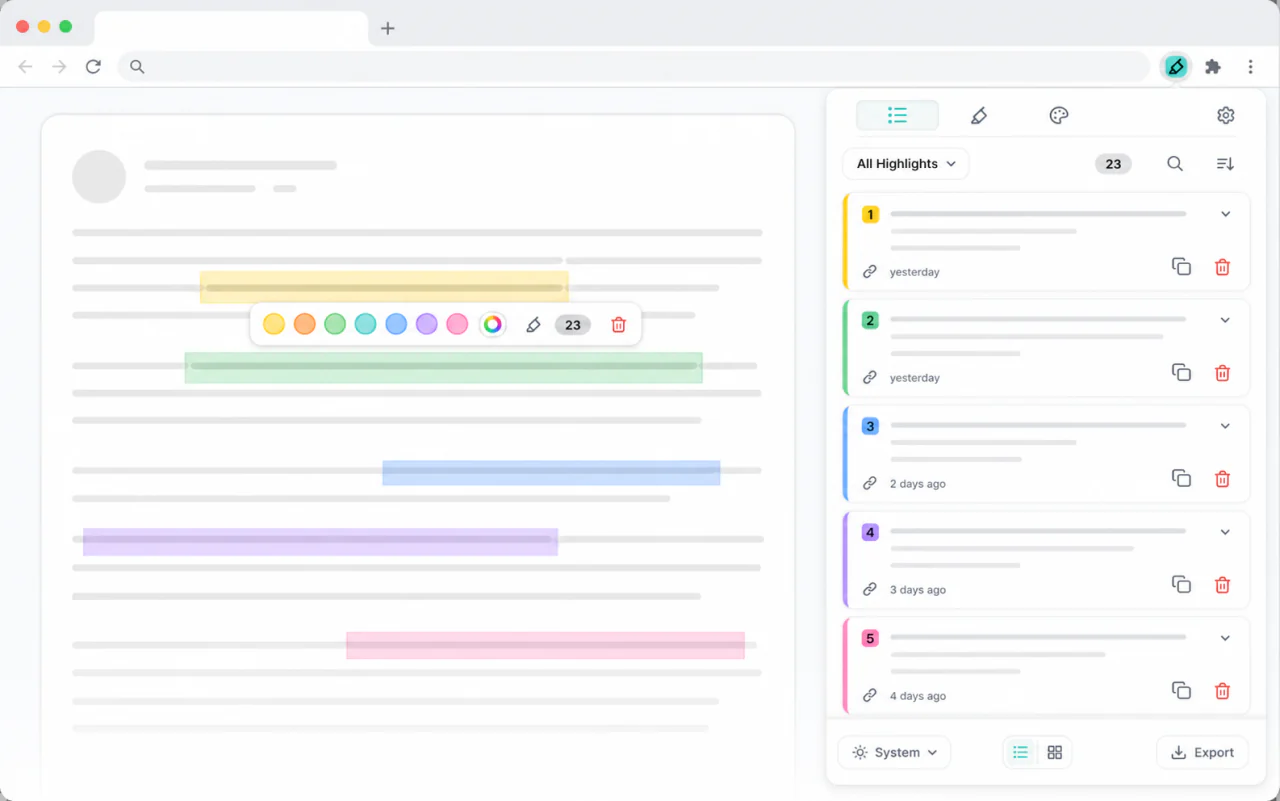Screen dimensions: 1280x801
Task: Delete highlight via floating toolbar trash icon
Action: [x=618, y=325]
